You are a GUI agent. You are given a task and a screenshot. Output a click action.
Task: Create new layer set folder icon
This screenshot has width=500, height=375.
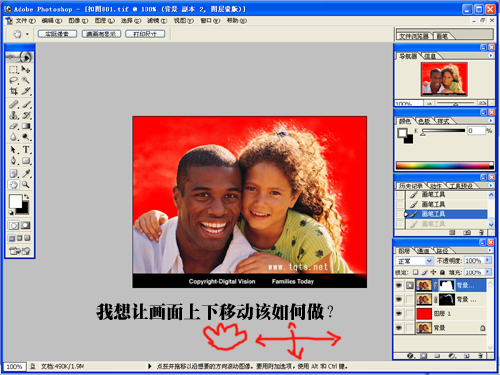tap(437, 356)
